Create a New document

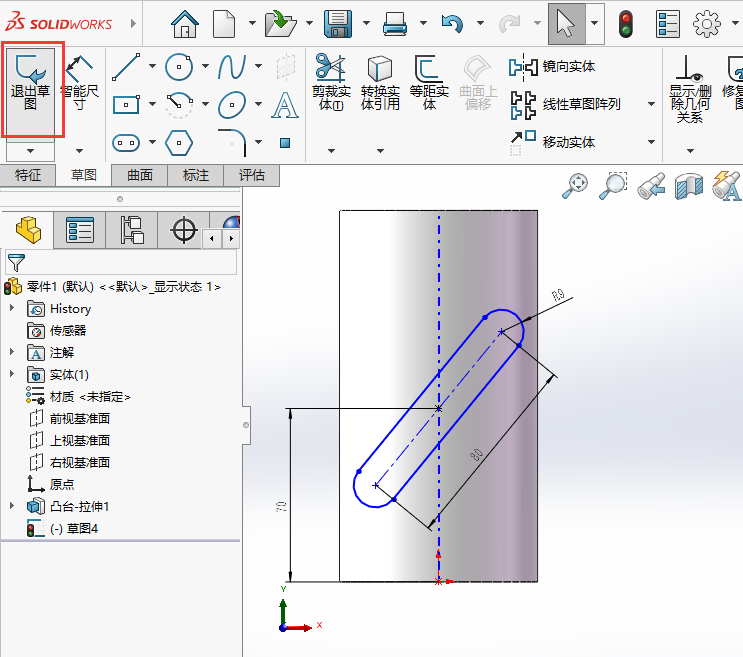[x=224, y=24]
